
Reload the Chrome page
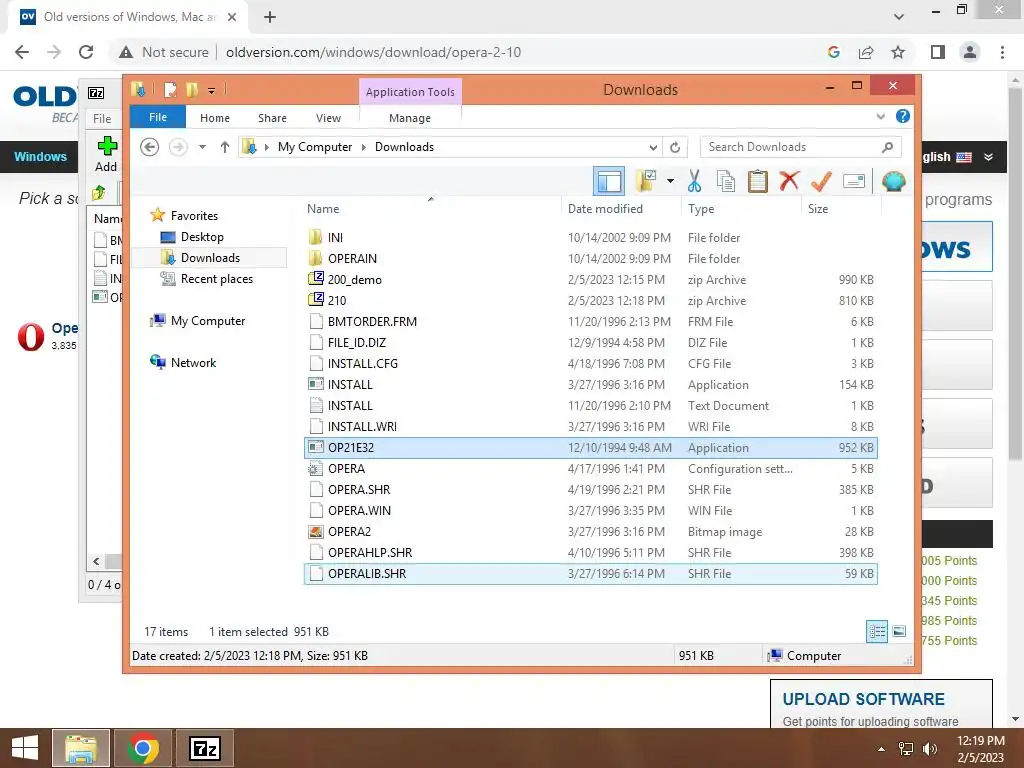click(86, 52)
